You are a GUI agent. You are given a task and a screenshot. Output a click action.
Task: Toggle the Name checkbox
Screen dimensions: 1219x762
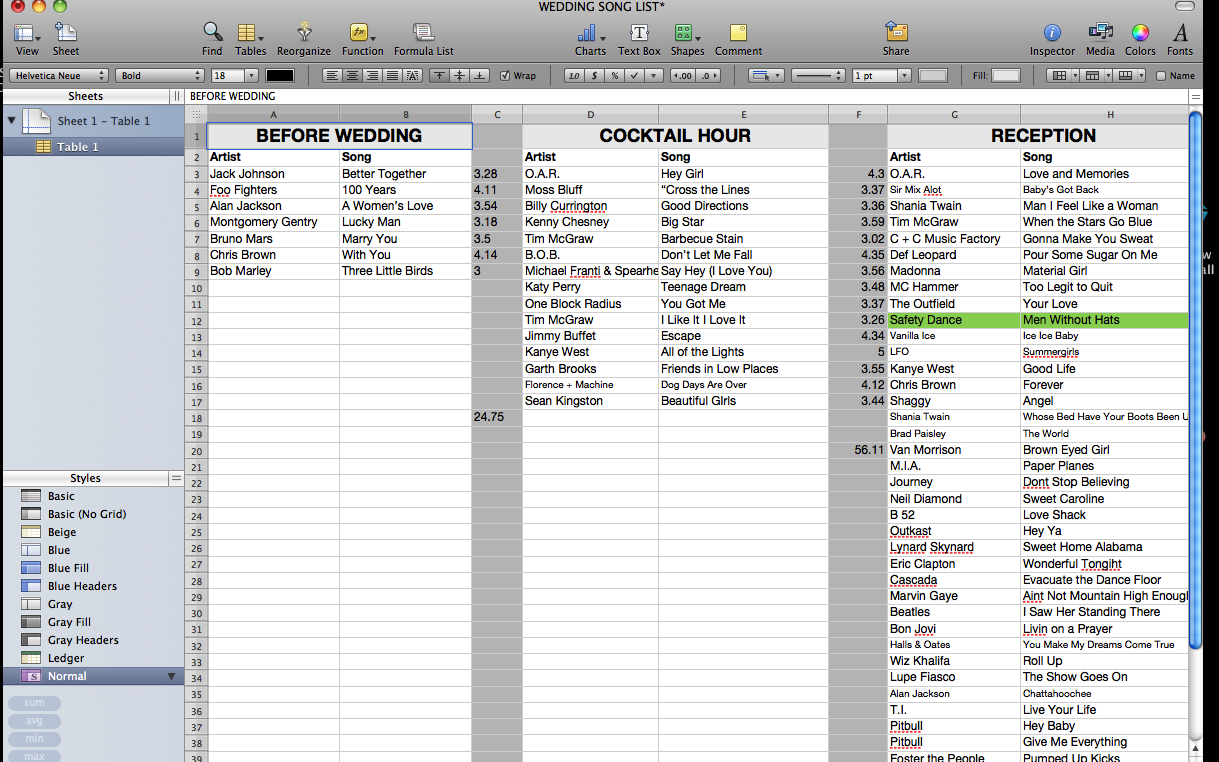(x=1161, y=76)
